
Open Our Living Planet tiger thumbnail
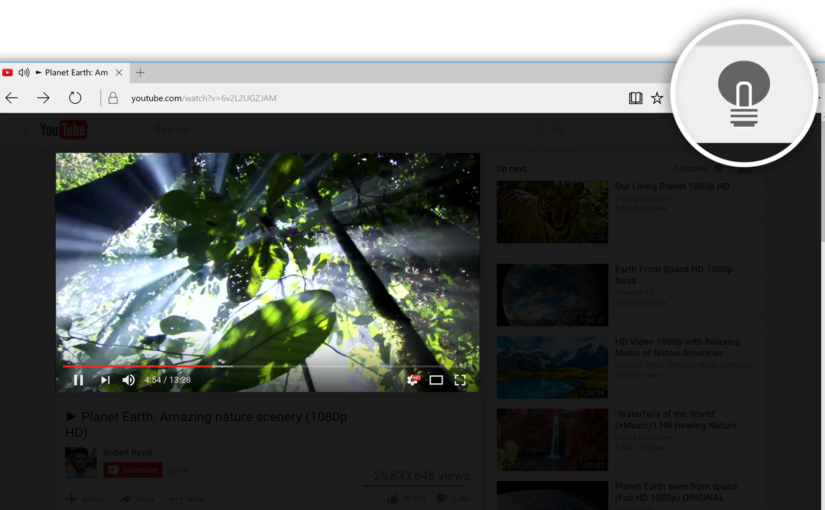click(x=552, y=212)
